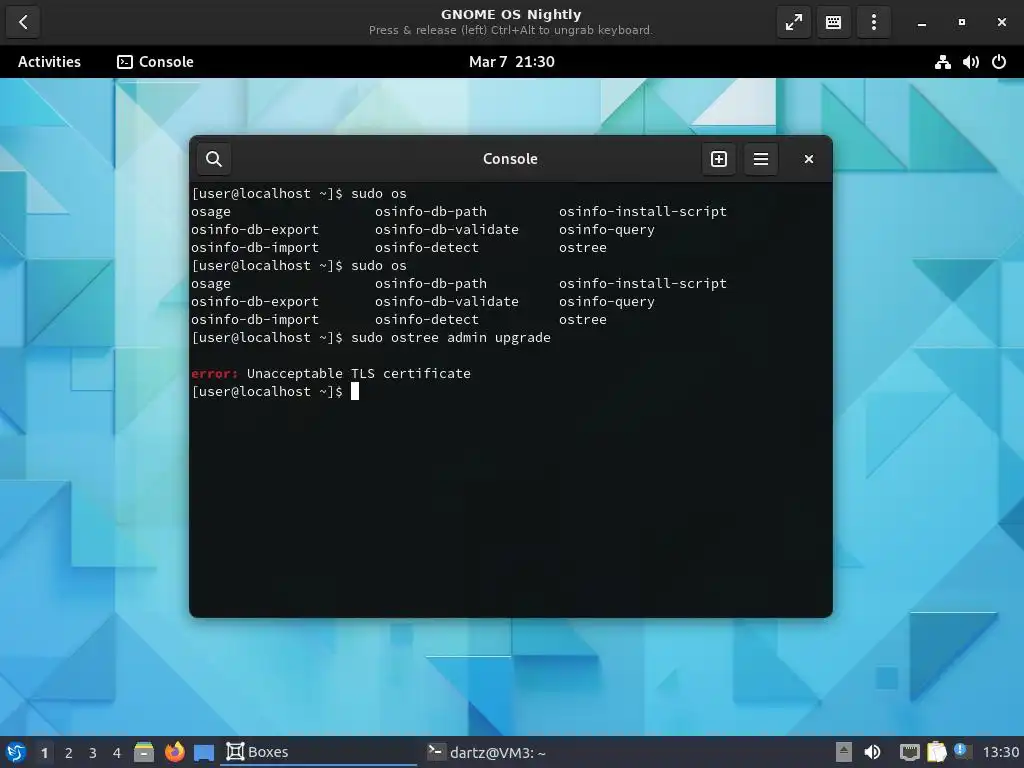Click the host volume tray icon
Viewport: 1024px width, 768px height.
click(872, 752)
